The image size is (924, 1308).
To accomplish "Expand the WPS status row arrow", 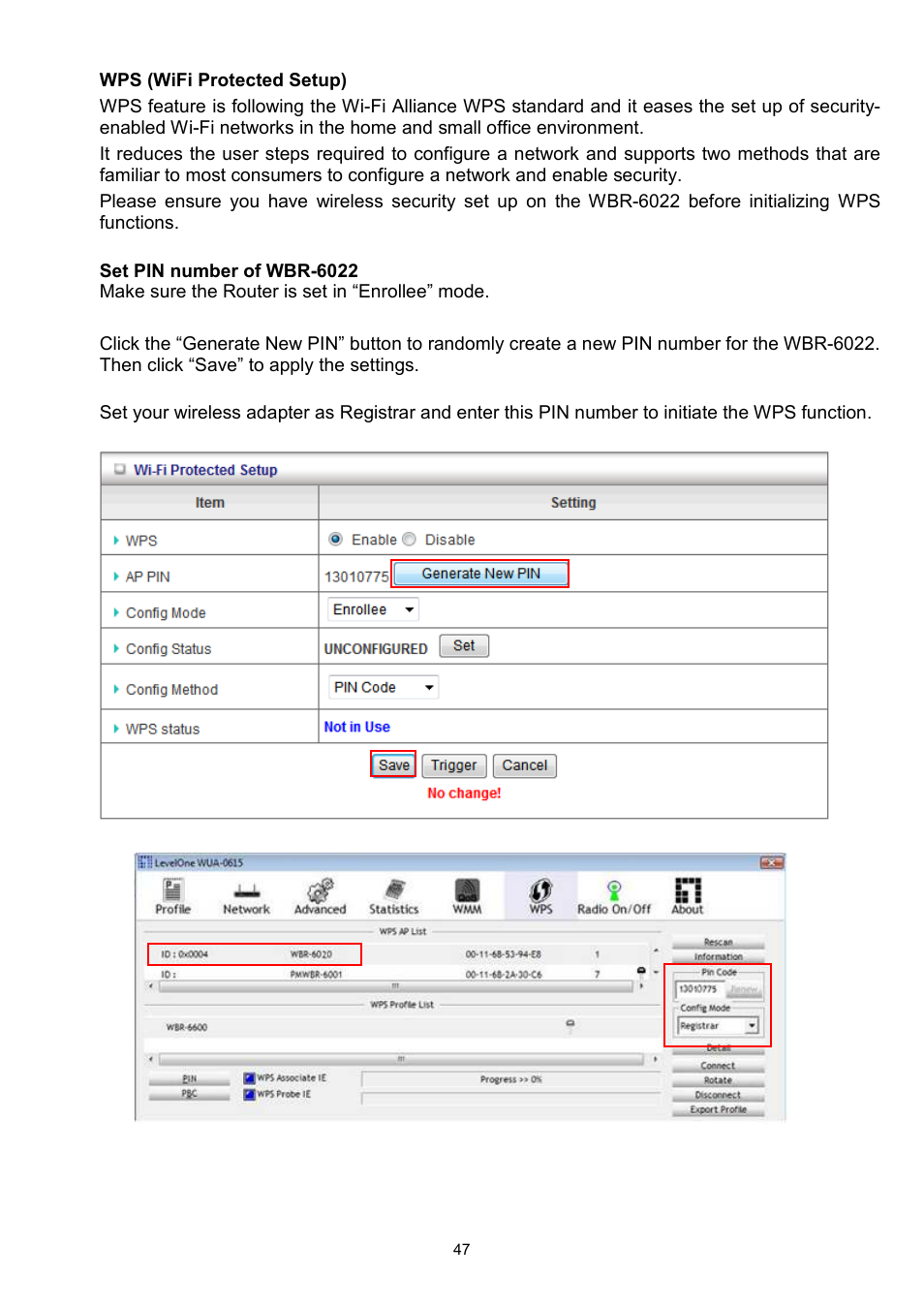I will click(x=116, y=729).
